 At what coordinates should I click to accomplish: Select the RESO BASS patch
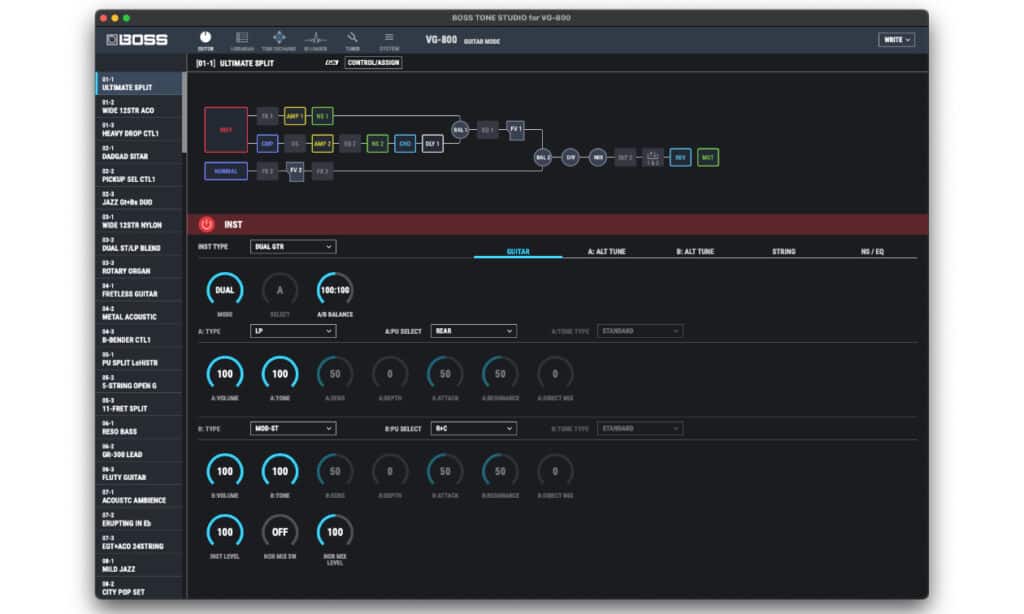click(x=139, y=428)
